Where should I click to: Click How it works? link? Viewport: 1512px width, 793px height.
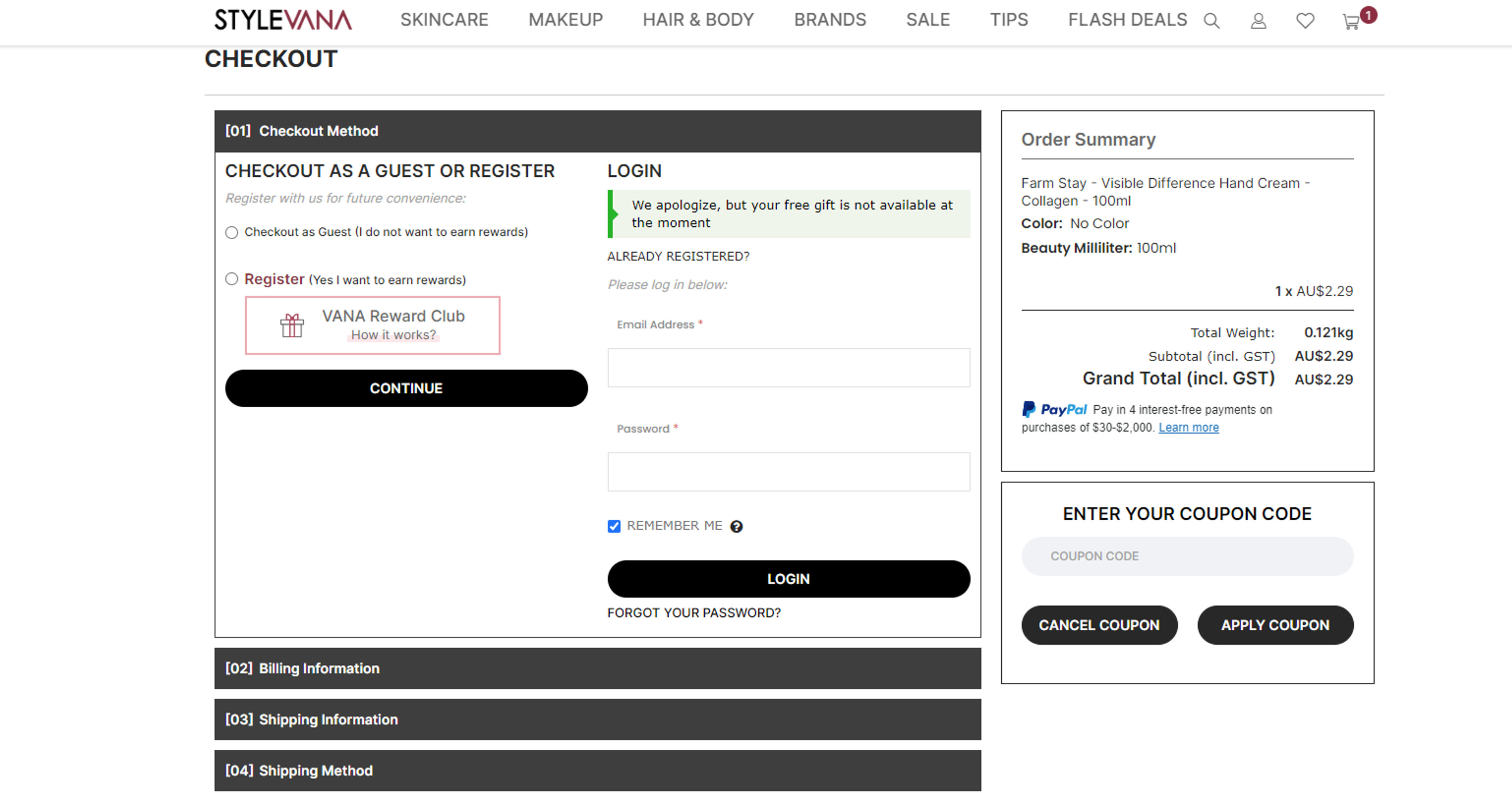[393, 335]
